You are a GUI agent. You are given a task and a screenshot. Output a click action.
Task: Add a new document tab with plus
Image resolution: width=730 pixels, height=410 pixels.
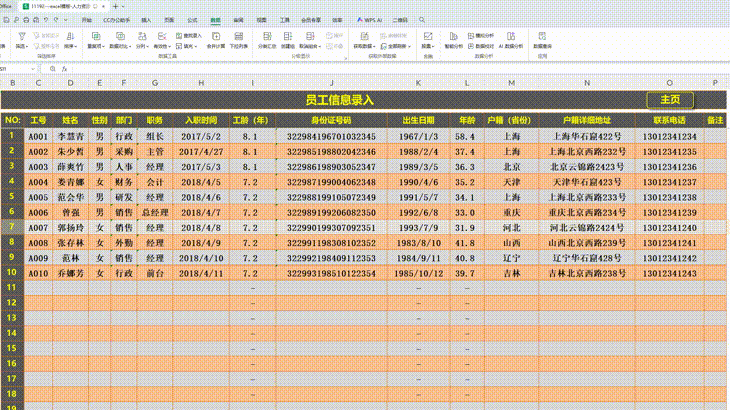115,7
